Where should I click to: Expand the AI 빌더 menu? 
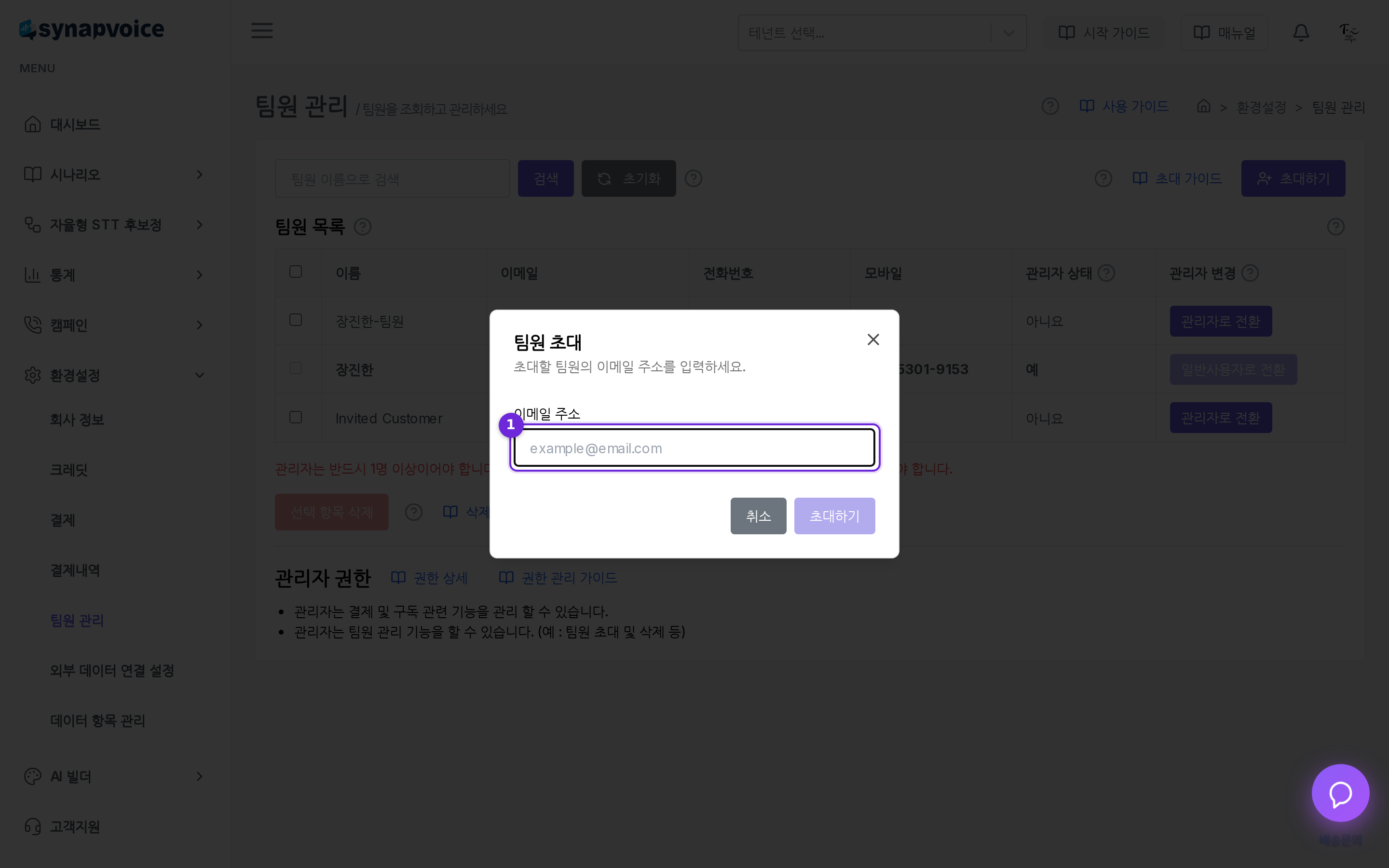point(115,776)
